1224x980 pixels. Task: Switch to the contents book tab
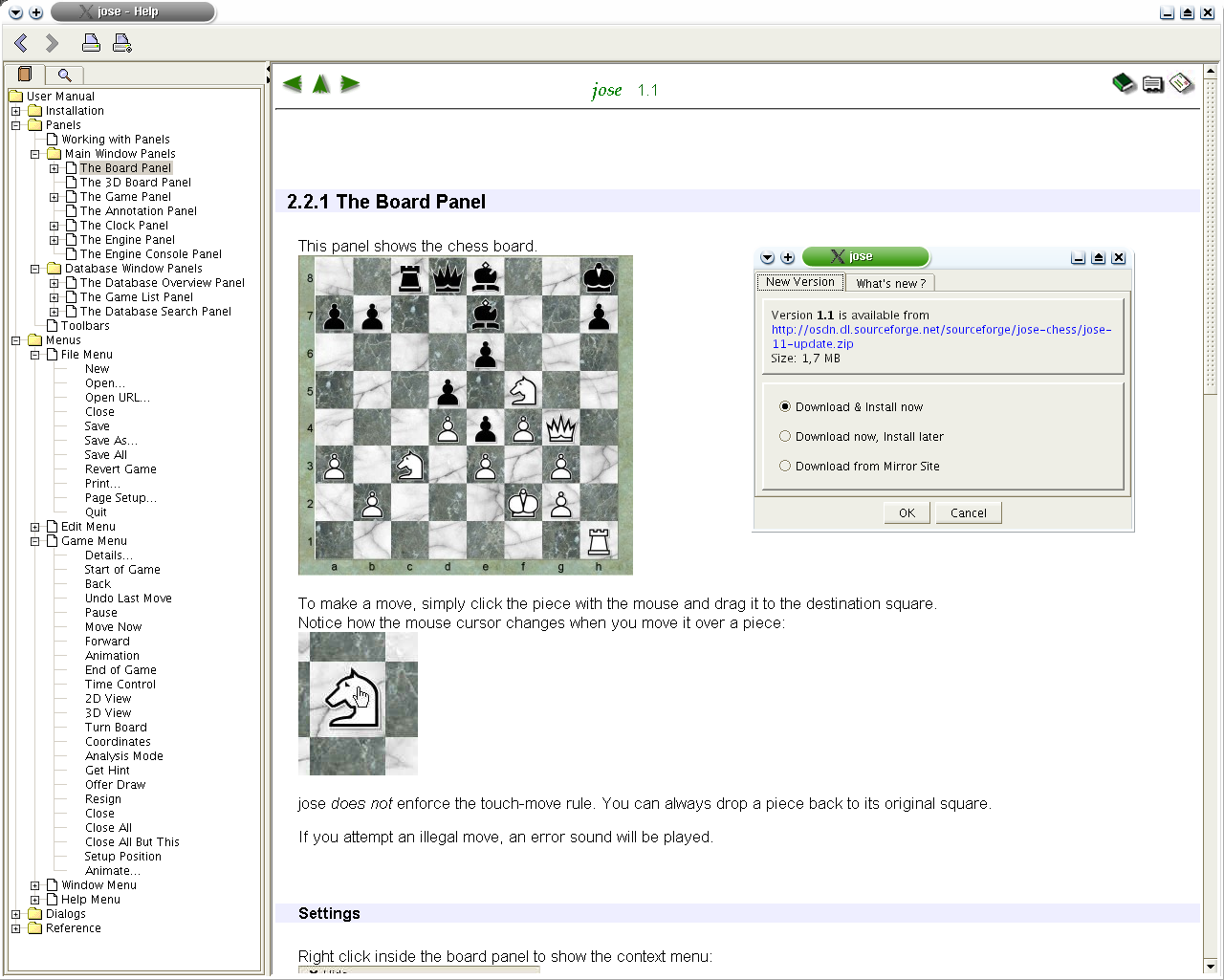[x=25, y=75]
